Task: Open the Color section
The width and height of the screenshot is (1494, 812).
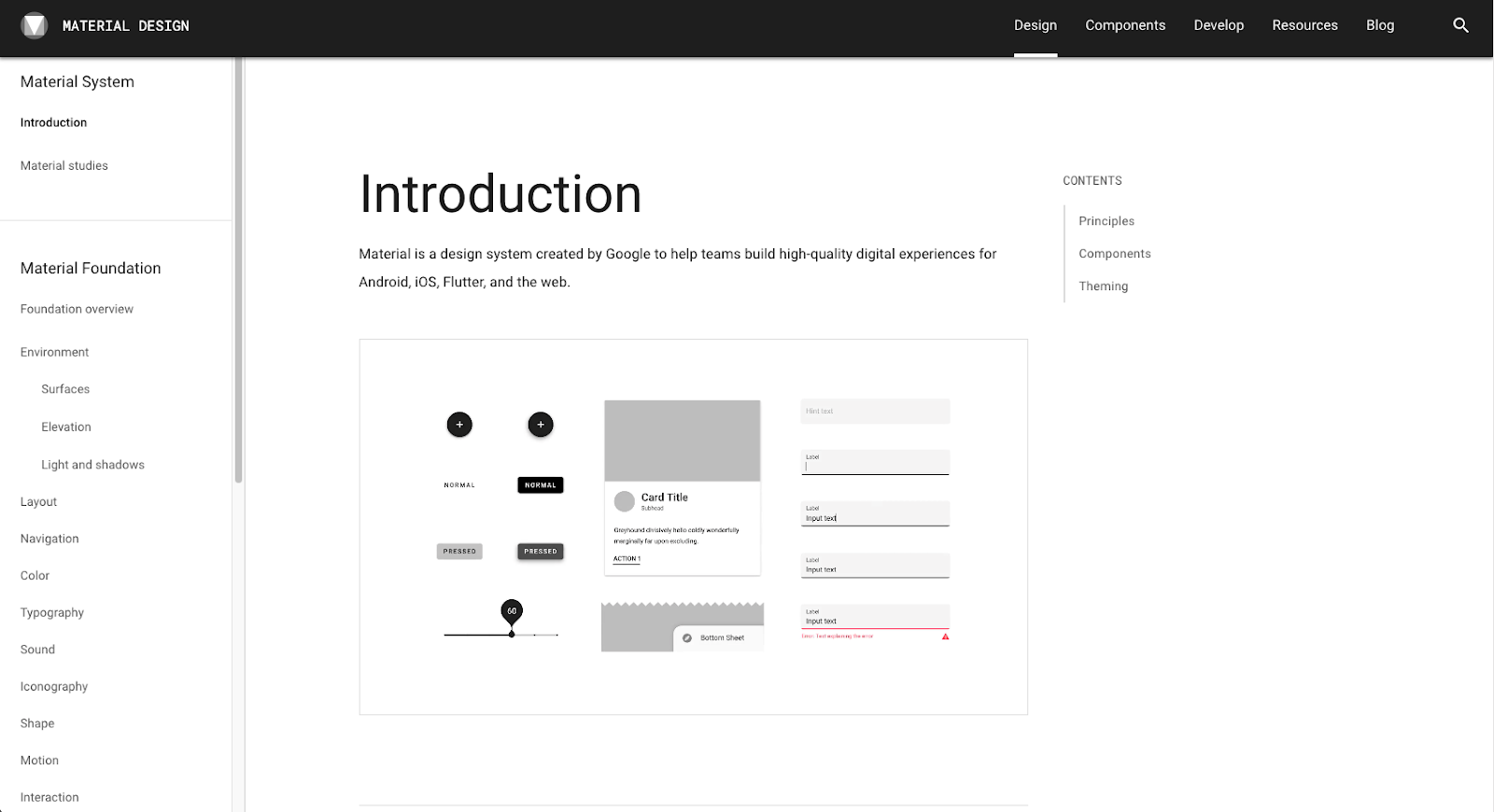Action: pos(35,576)
